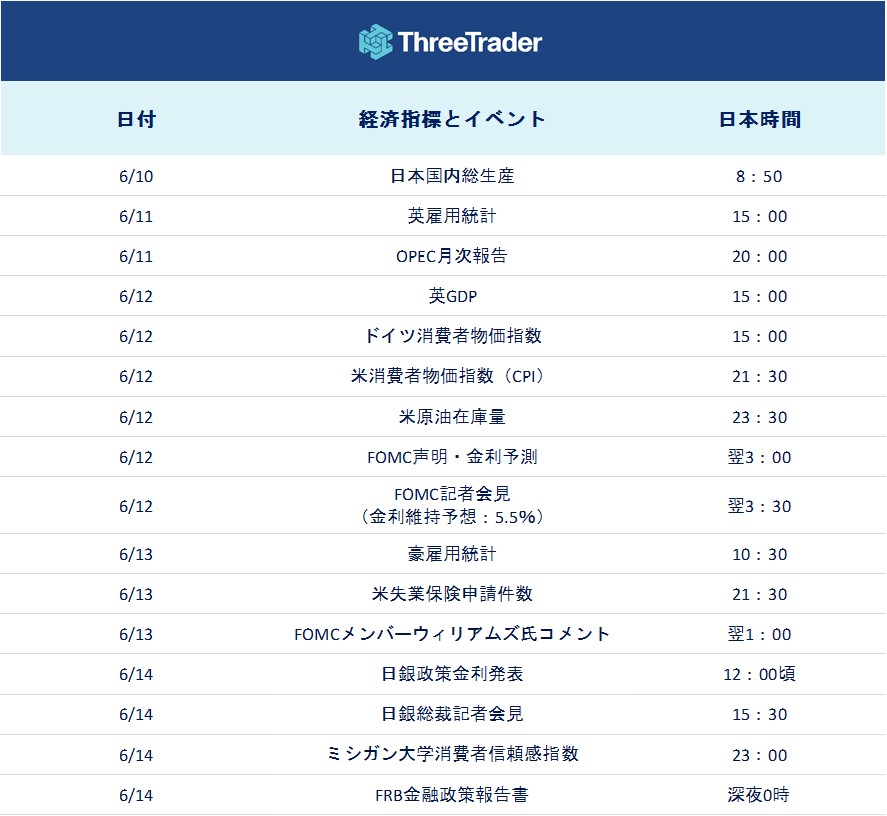Click the 米消費者物価指数（CPI） event
This screenshot has width=887, height=816.
[x=452, y=376]
